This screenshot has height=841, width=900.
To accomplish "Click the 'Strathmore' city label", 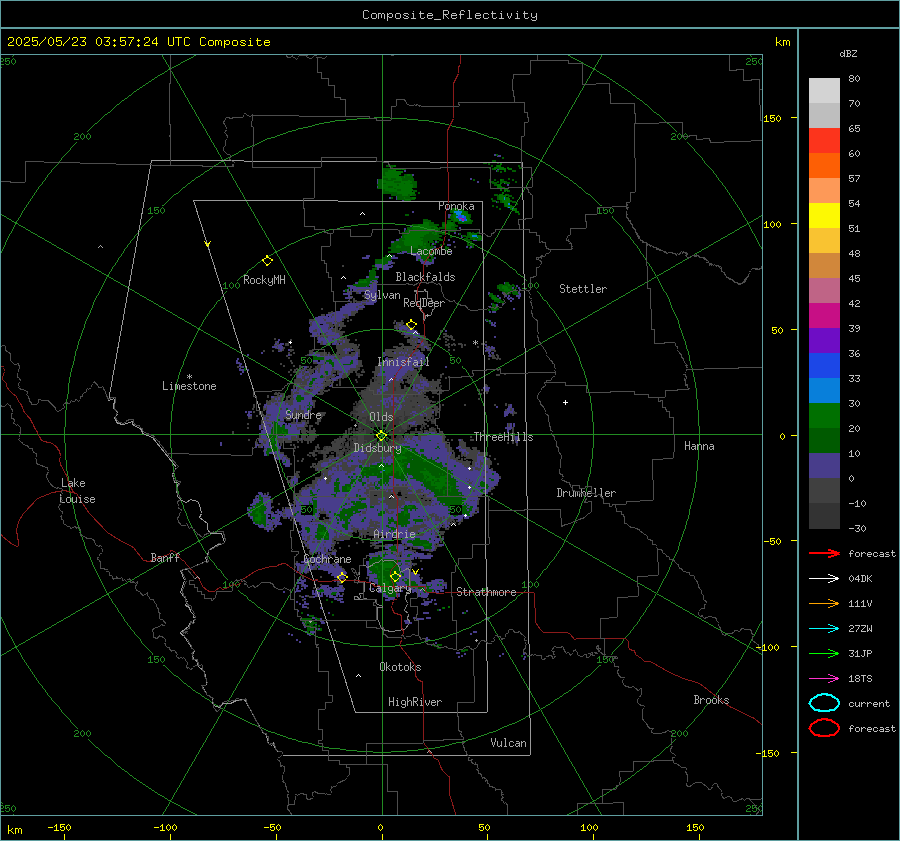I will (x=486, y=592).
